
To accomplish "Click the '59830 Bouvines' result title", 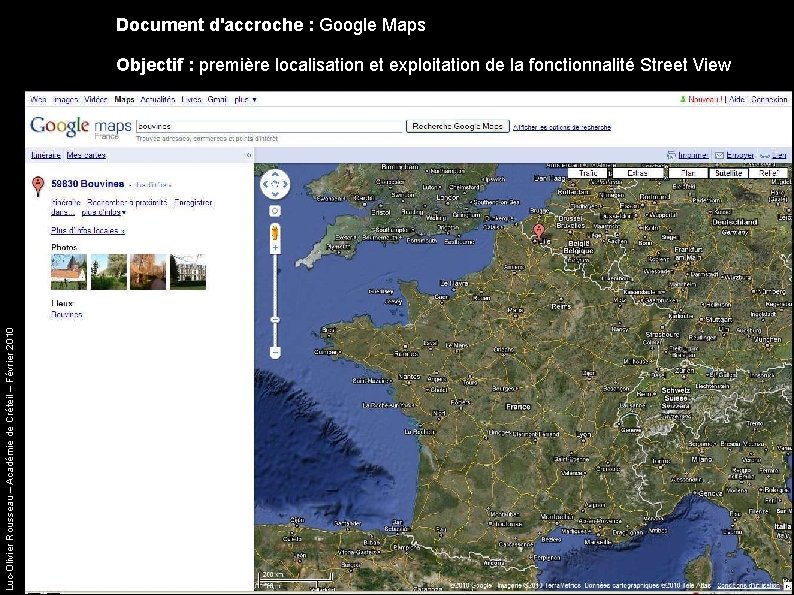I will point(88,184).
